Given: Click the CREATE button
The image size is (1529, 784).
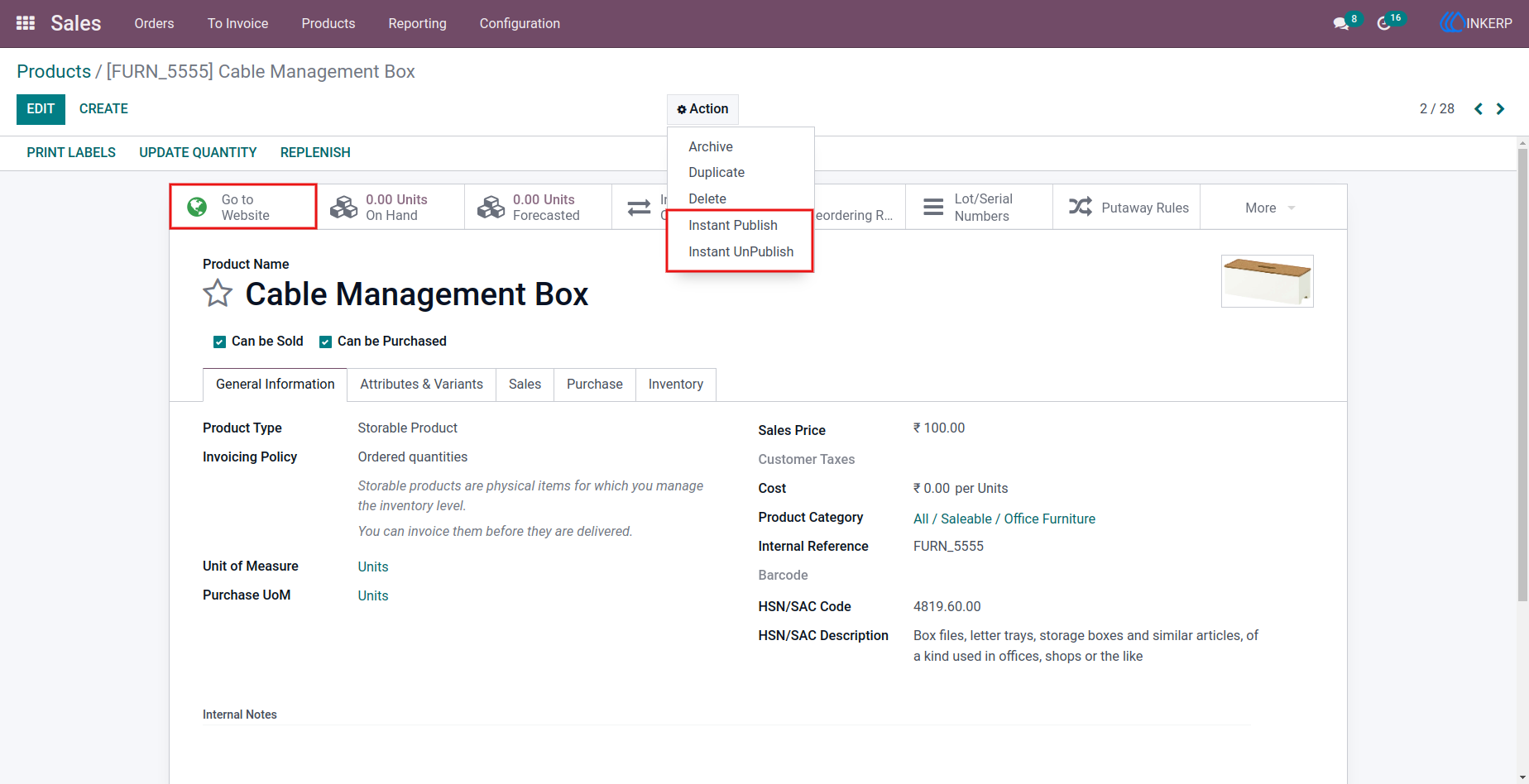Looking at the screenshot, I should point(103,109).
